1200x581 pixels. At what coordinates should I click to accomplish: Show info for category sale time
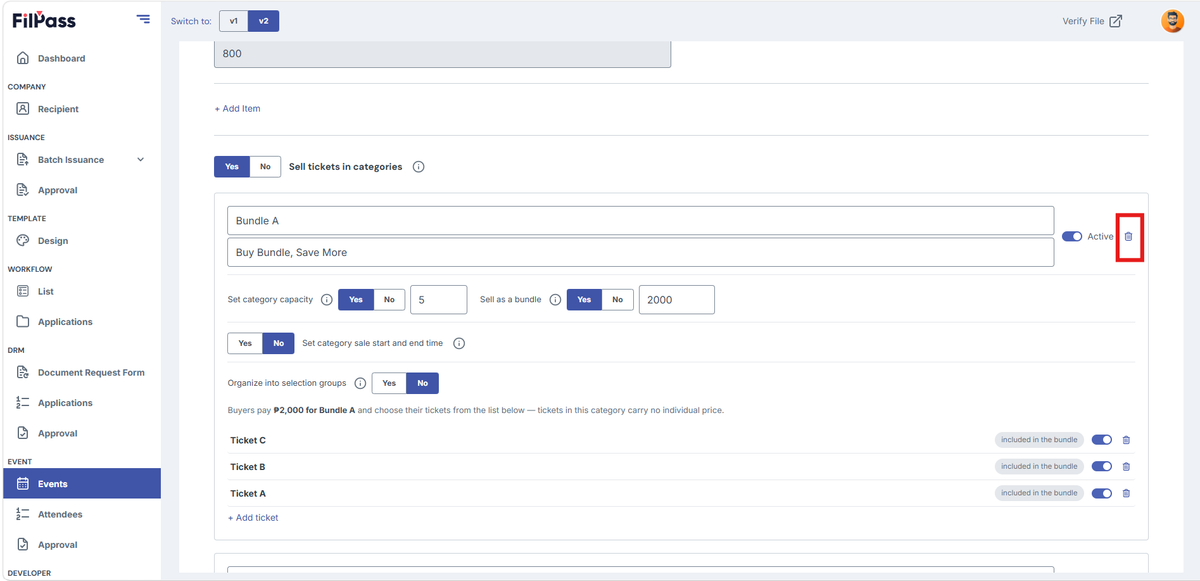coord(459,343)
